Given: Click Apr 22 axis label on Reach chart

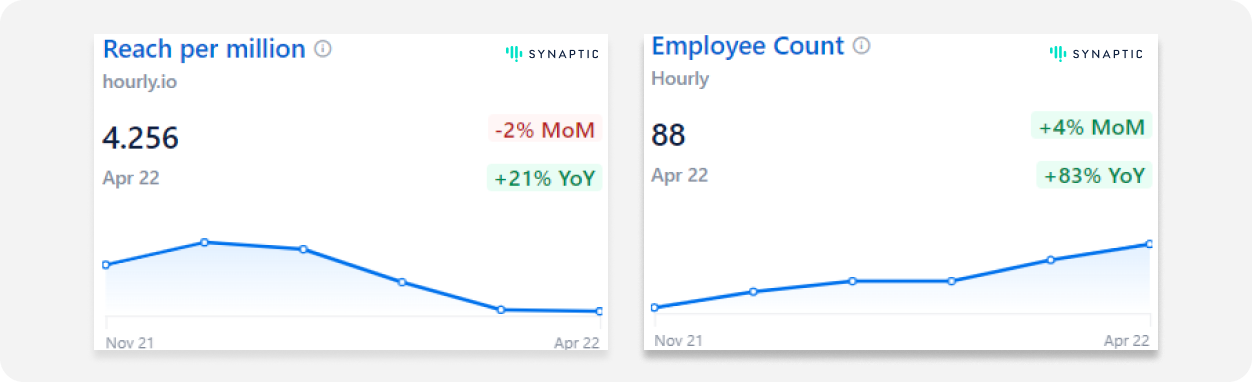Looking at the screenshot, I should pyautogui.click(x=577, y=343).
